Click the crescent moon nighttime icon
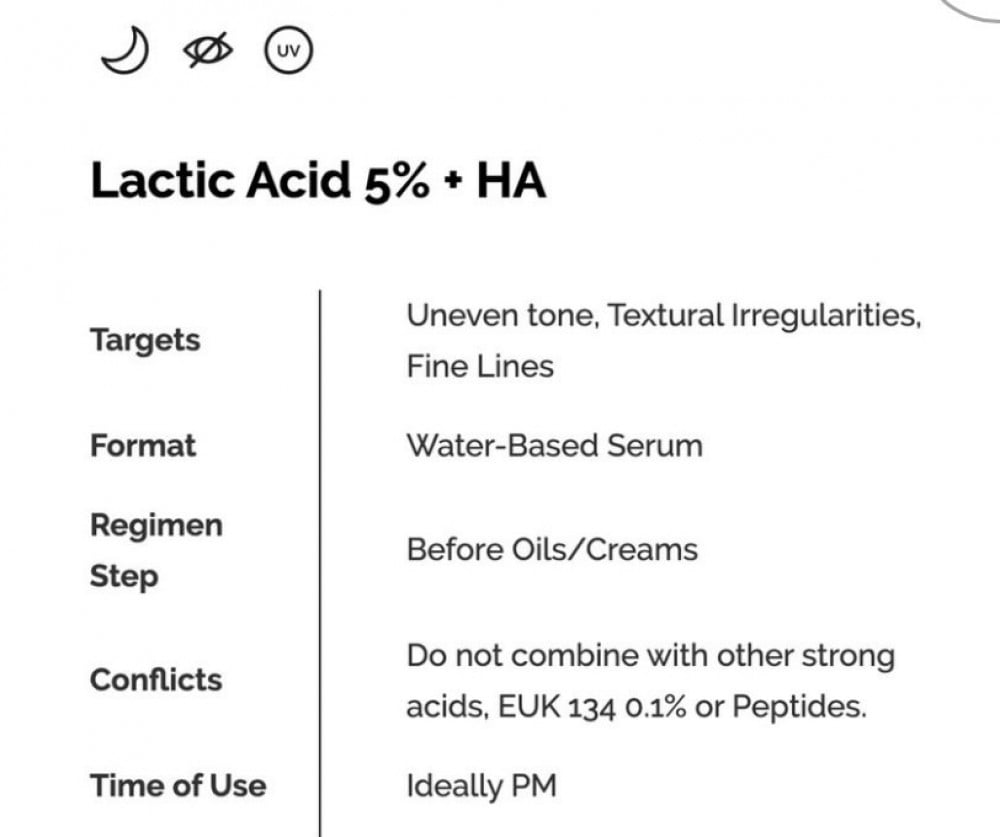The width and height of the screenshot is (1000, 837). click(125, 51)
